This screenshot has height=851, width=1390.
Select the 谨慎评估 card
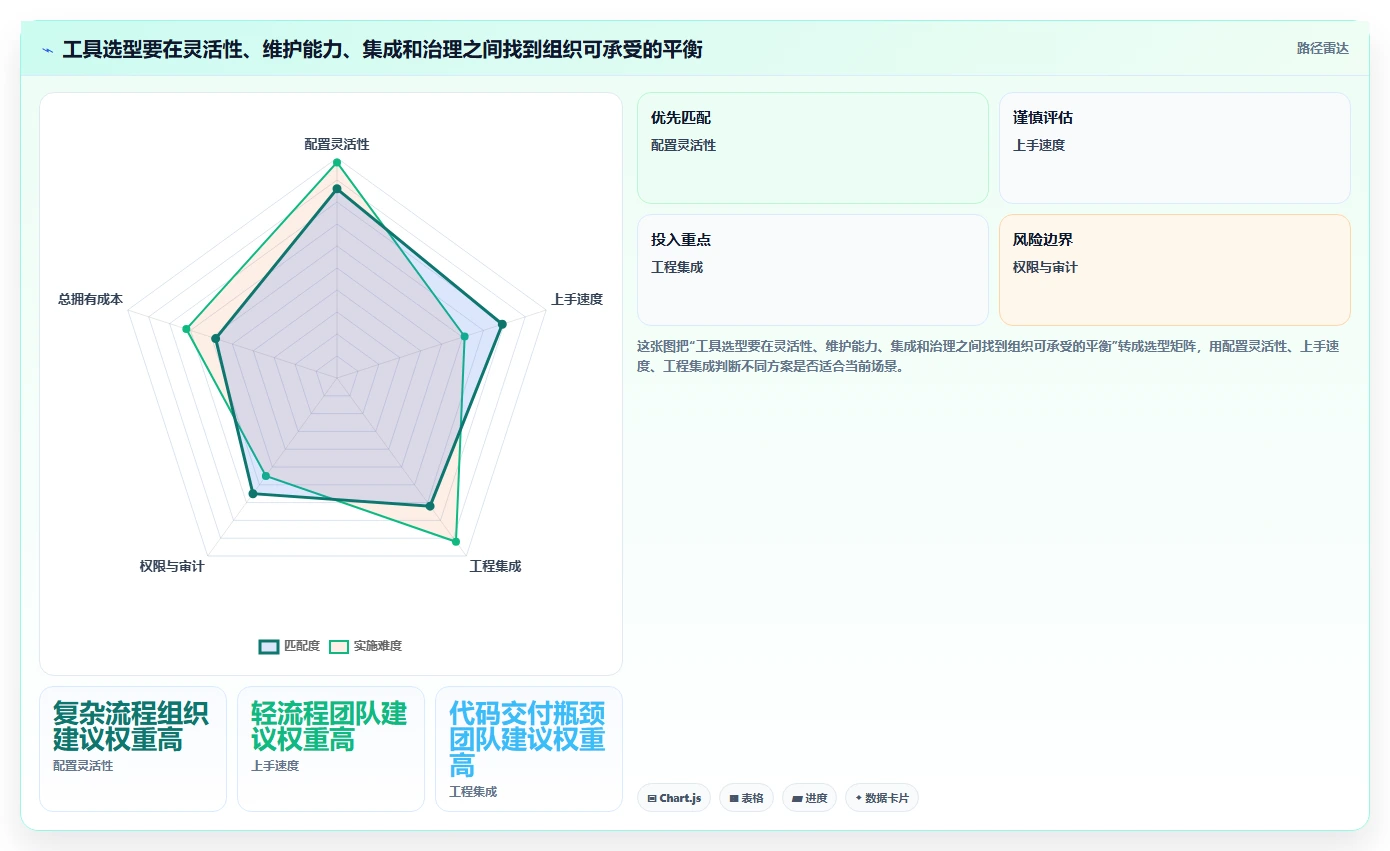(x=1174, y=148)
